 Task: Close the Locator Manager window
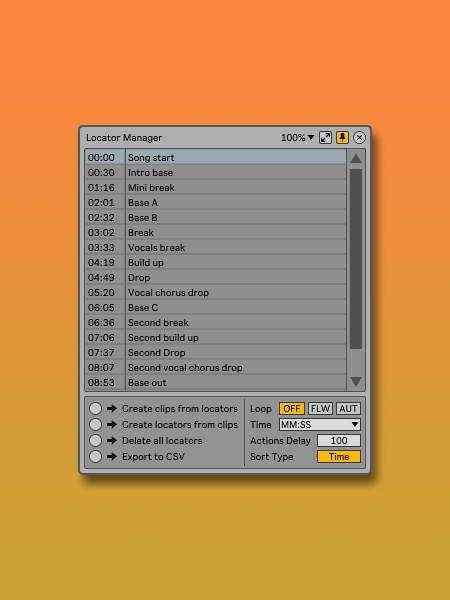(x=359, y=138)
